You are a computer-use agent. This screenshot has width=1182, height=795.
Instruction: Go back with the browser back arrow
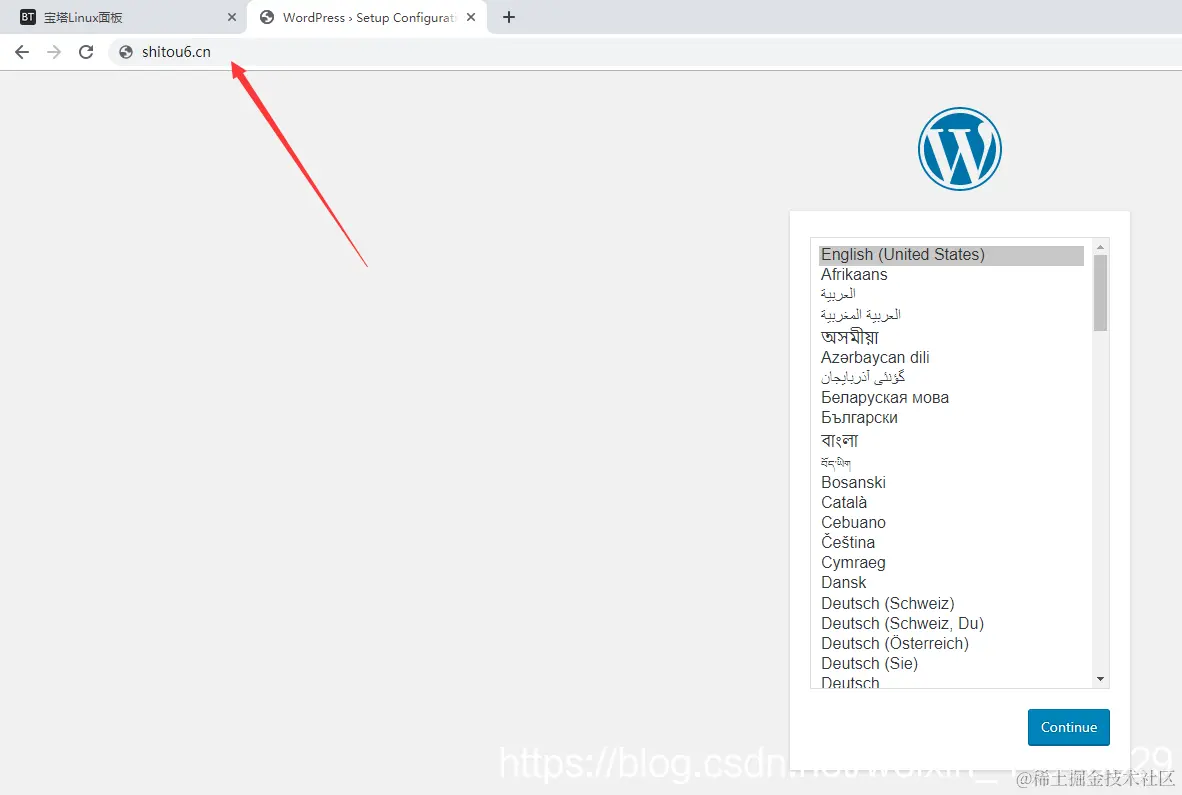[22, 52]
